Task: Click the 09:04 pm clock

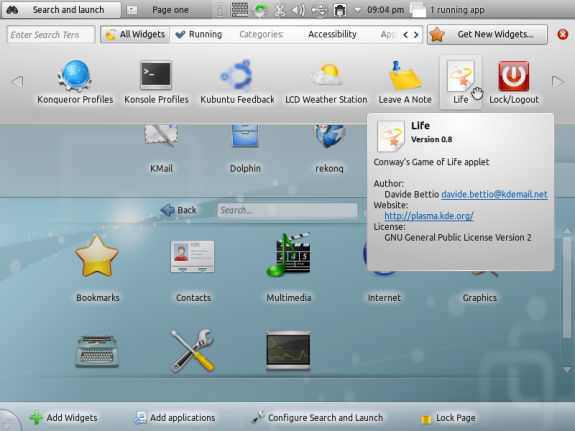Action: click(385, 10)
